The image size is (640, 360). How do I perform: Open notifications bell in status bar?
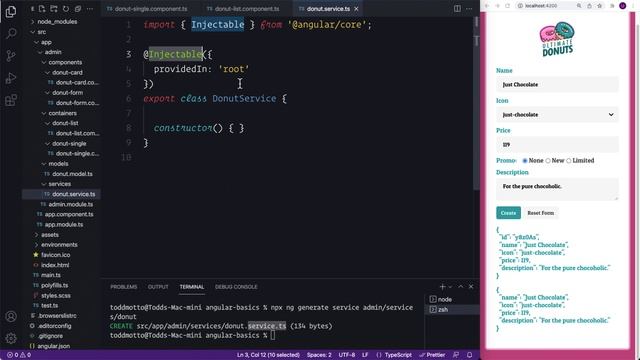click(469, 355)
